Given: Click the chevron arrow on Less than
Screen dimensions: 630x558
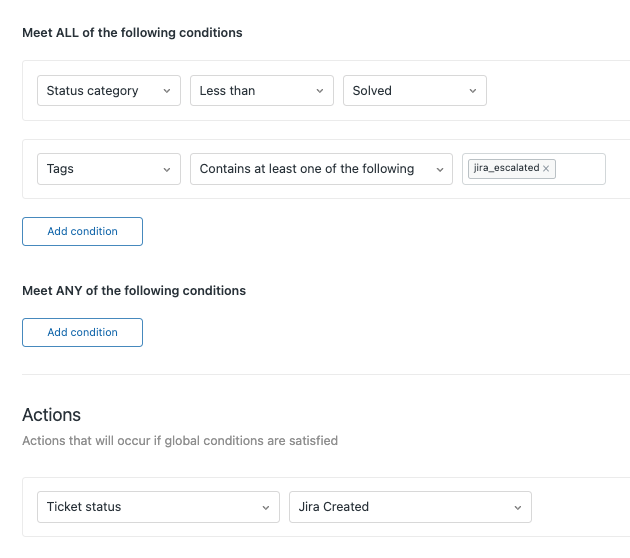Looking at the screenshot, I should [319, 91].
